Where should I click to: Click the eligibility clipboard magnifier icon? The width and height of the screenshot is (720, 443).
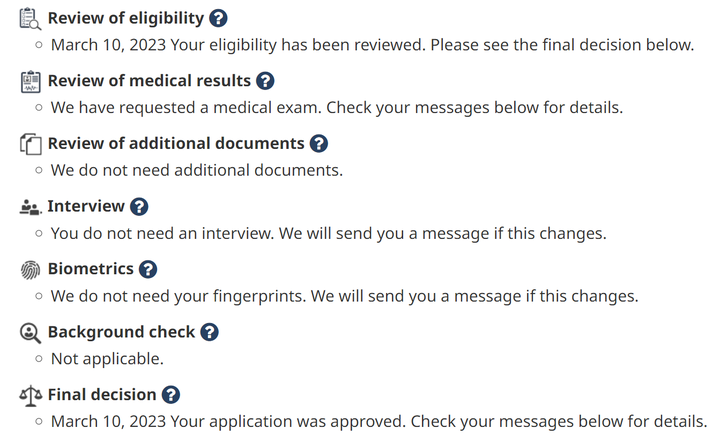coord(31,19)
